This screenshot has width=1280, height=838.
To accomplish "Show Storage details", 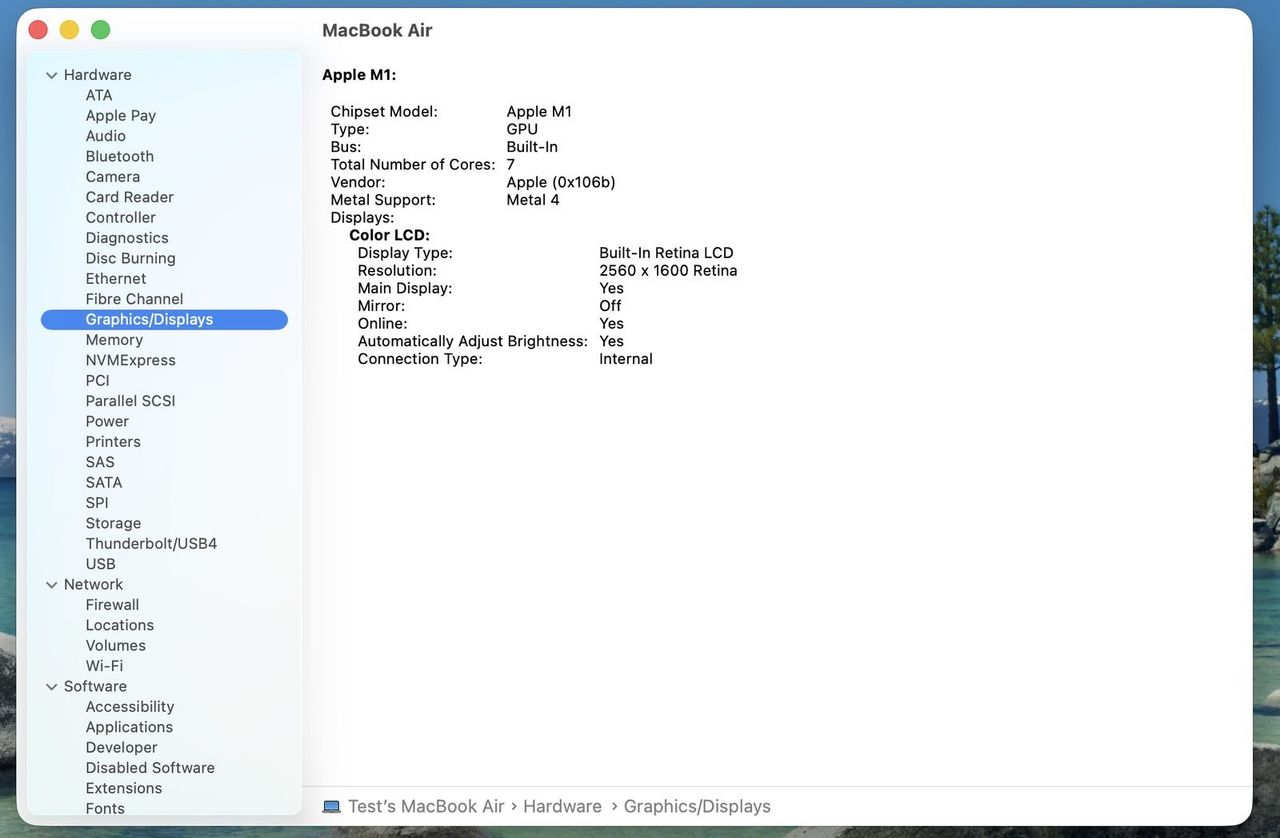I will pyautogui.click(x=113, y=523).
